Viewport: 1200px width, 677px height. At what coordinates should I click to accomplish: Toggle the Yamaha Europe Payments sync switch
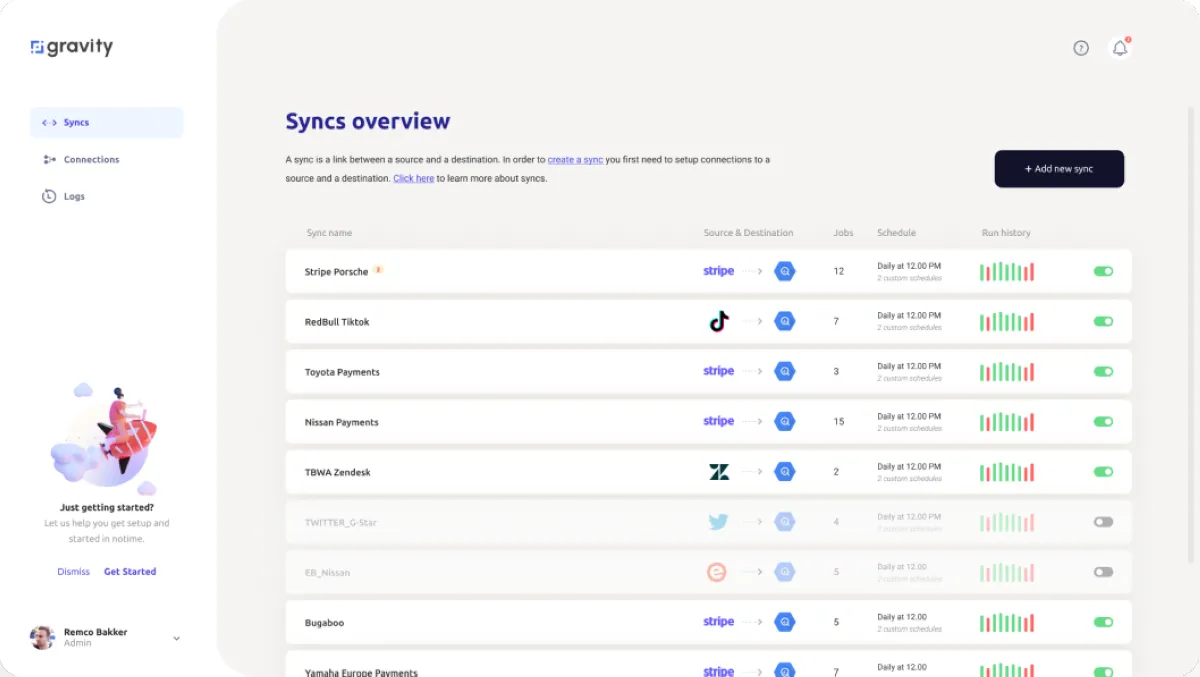coord(1103,672)
